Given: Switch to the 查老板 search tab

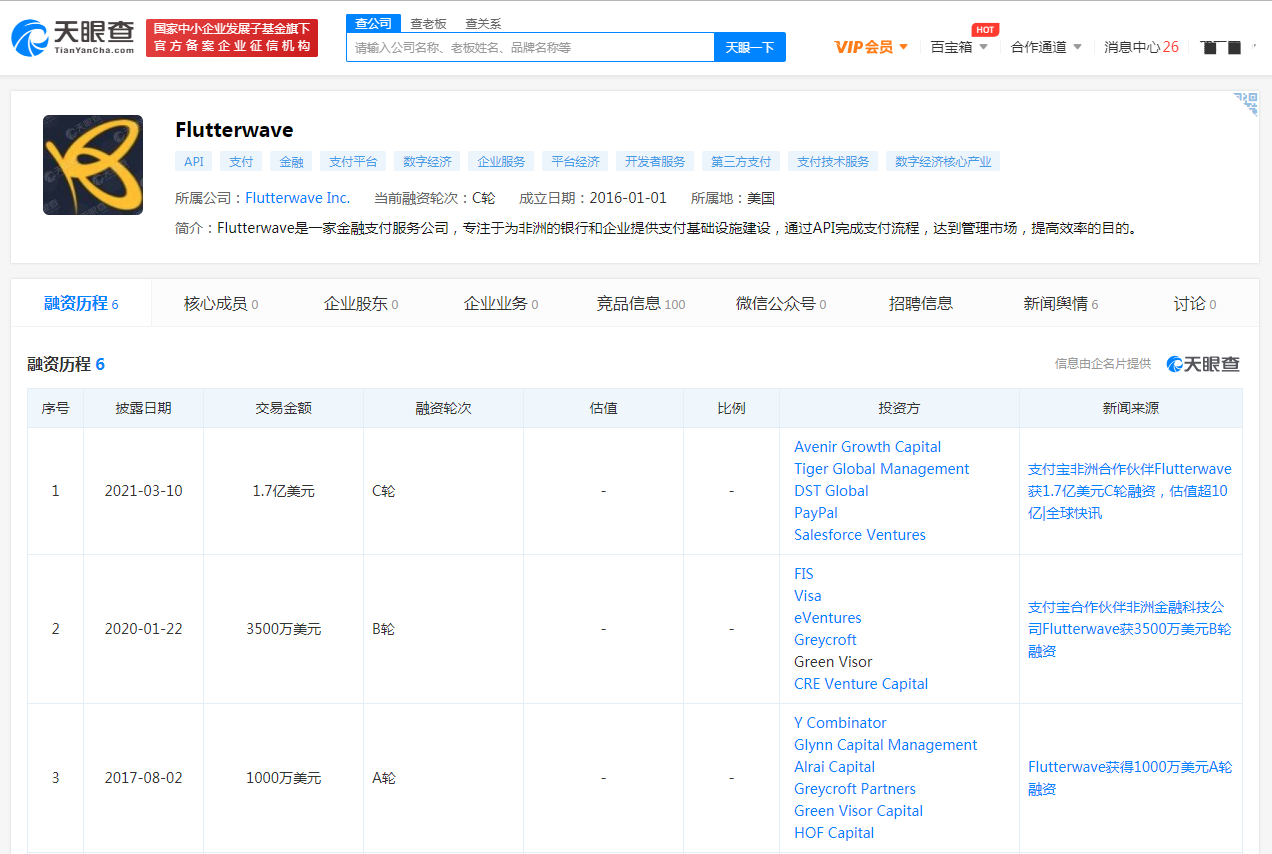Looking at the screenshot, I should pos(428,24).
